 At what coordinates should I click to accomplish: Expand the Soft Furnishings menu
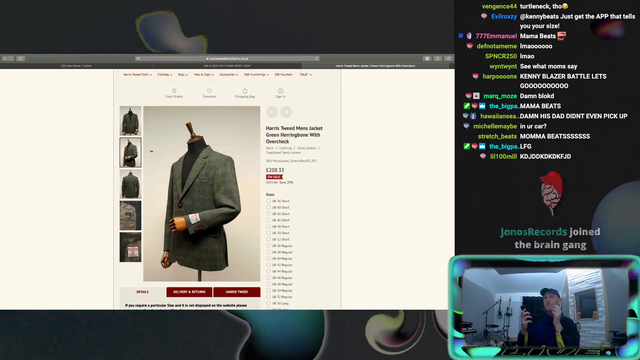[x=256, y=75]
